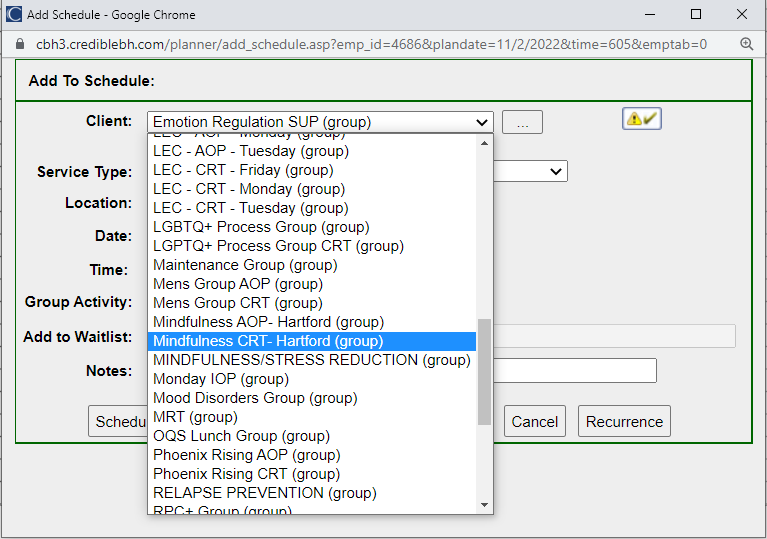Select RELAPSE PREVENTION (group) option
Image resolution: width=767 pixels, height=539 pixels.
pyautogui.click(x=264, y=493)
